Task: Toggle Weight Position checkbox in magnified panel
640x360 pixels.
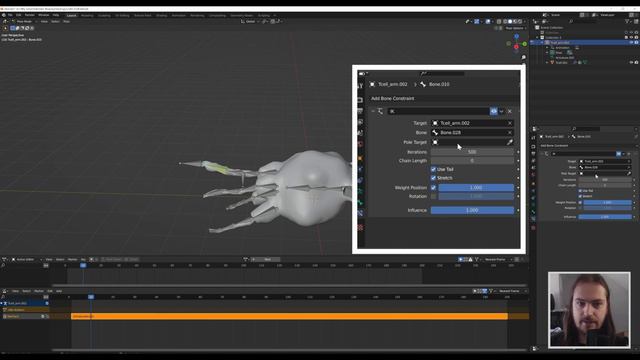Action: coord(433,188)
